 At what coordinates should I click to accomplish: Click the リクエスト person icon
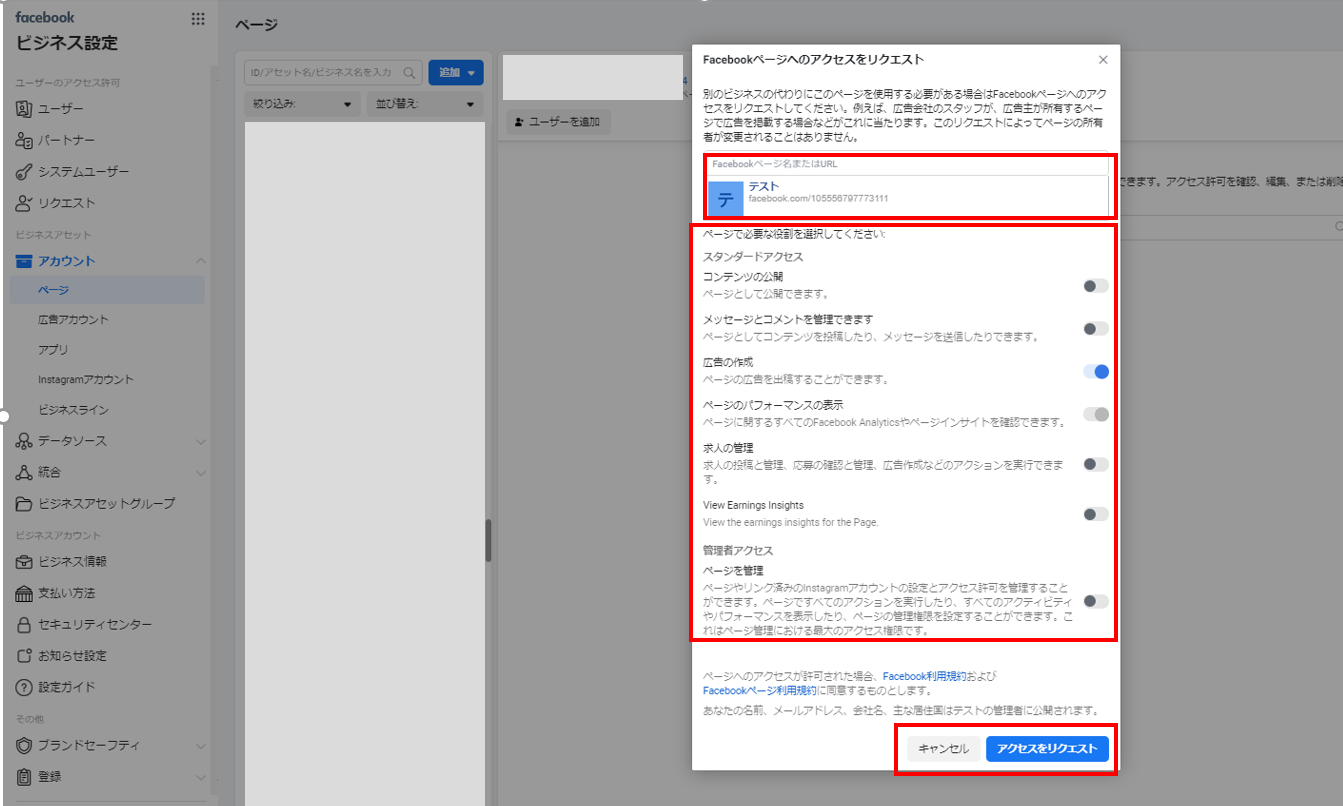tap(25, 203)
